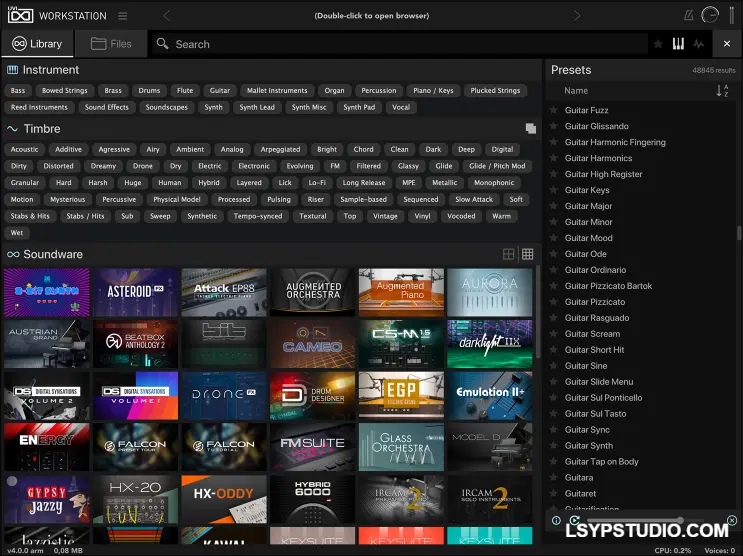Click the waveform icon beside the search bar
This screenshot has height=556, width=743.
click(698, 44)
